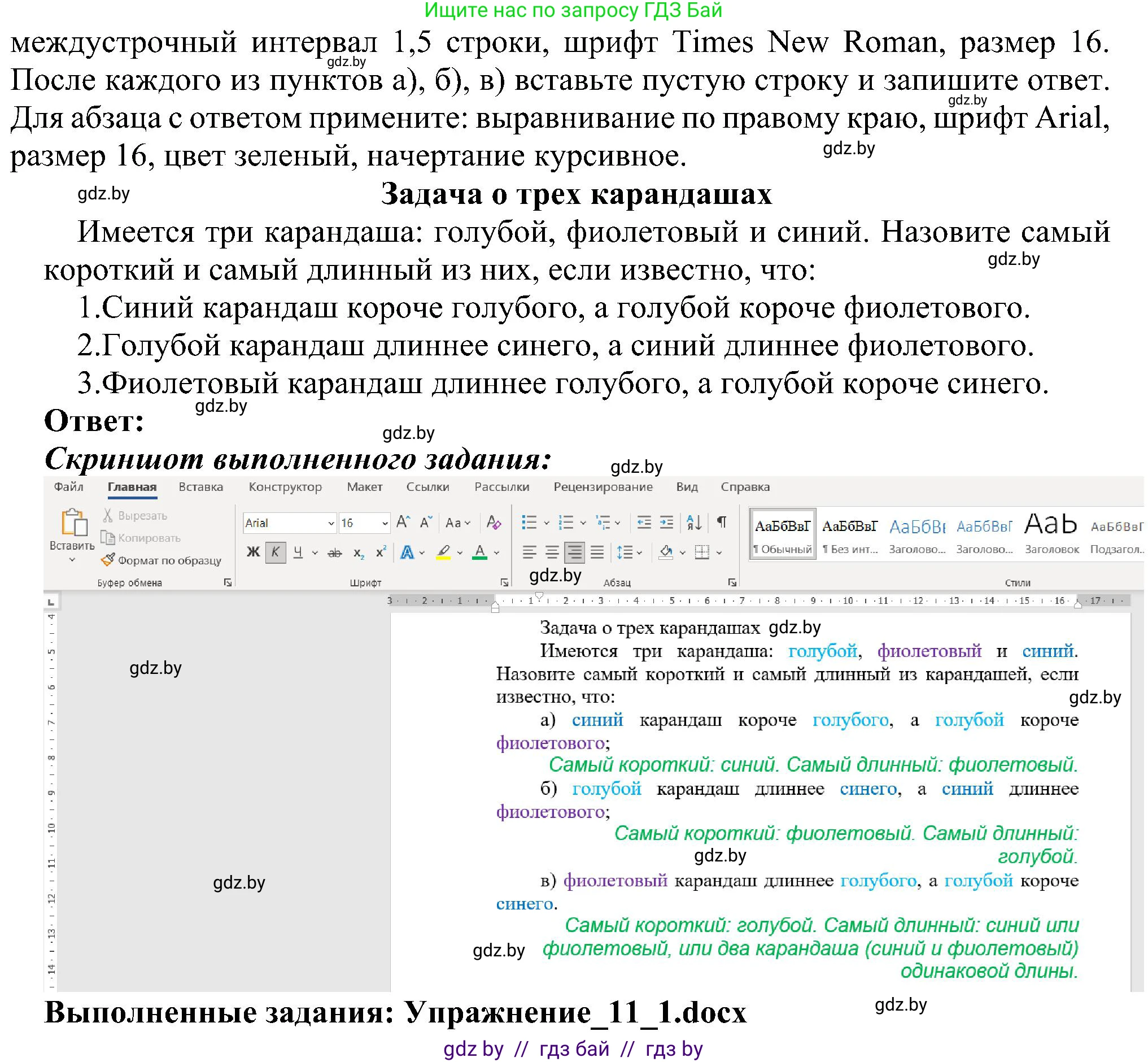This screenshot has height=1062, width=1148.
Task: Open the Файл tab
Action: (x=68, y=487)
